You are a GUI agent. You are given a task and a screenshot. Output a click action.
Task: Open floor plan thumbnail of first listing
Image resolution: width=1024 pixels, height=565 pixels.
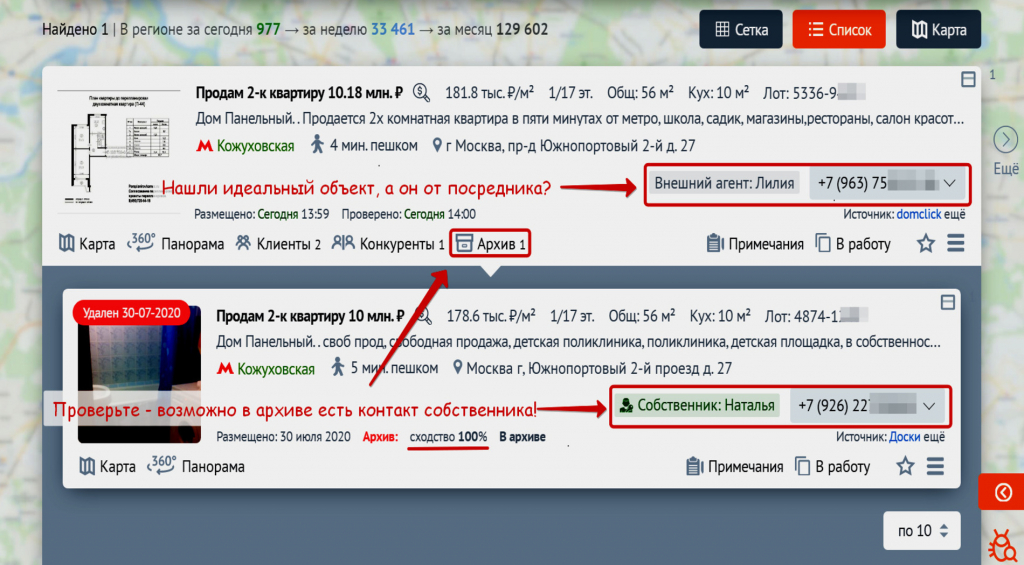pos(119,151)
